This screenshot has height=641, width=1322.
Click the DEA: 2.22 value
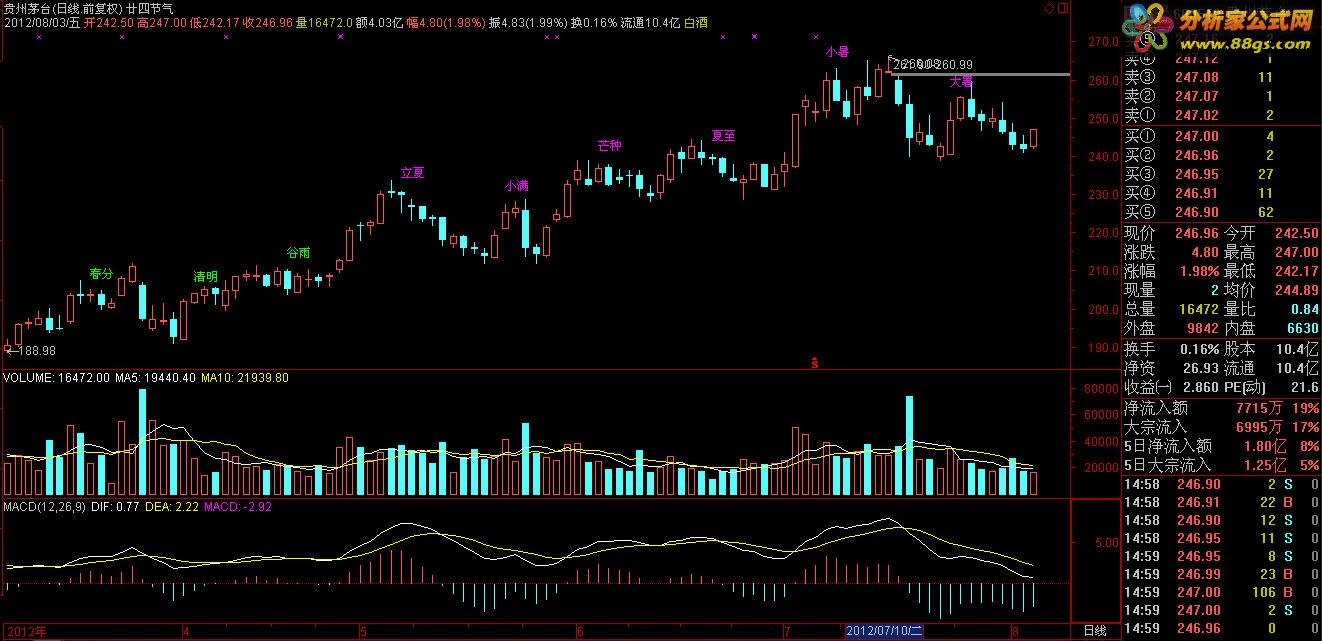pyautogui.click(x=171, y=507)
